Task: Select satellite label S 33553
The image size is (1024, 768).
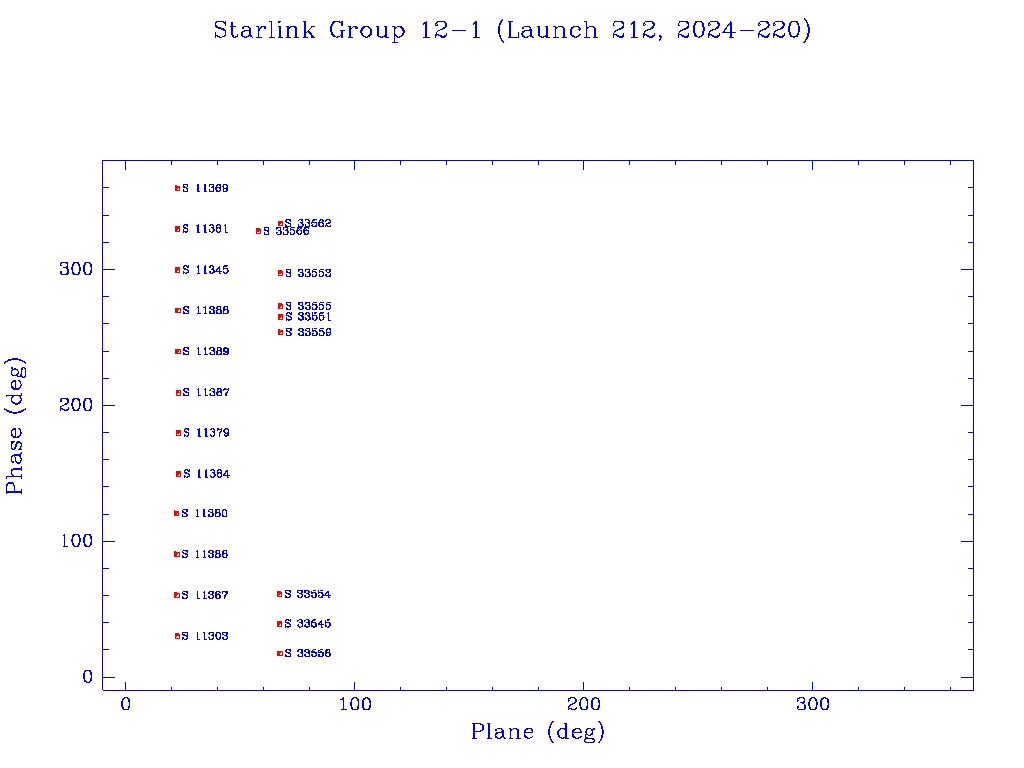Action: 308,273
